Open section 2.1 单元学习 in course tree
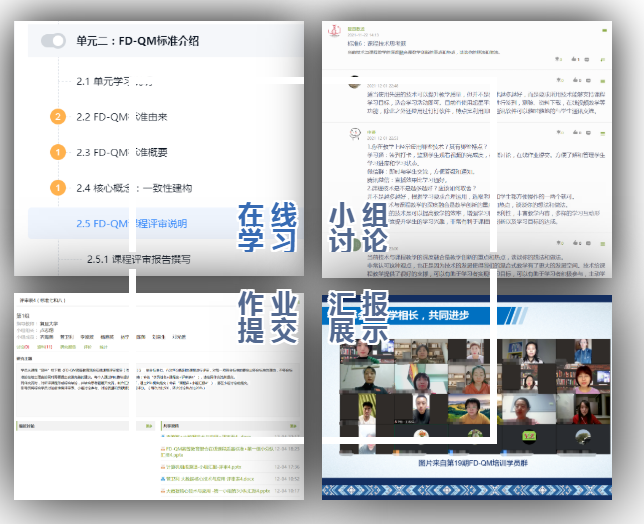644x524 pixels. coord(114,81)
